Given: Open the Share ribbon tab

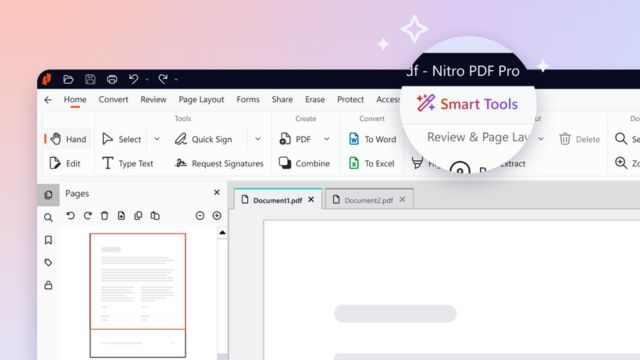Looking at the screenshot, I should click(x=282, y=99).
